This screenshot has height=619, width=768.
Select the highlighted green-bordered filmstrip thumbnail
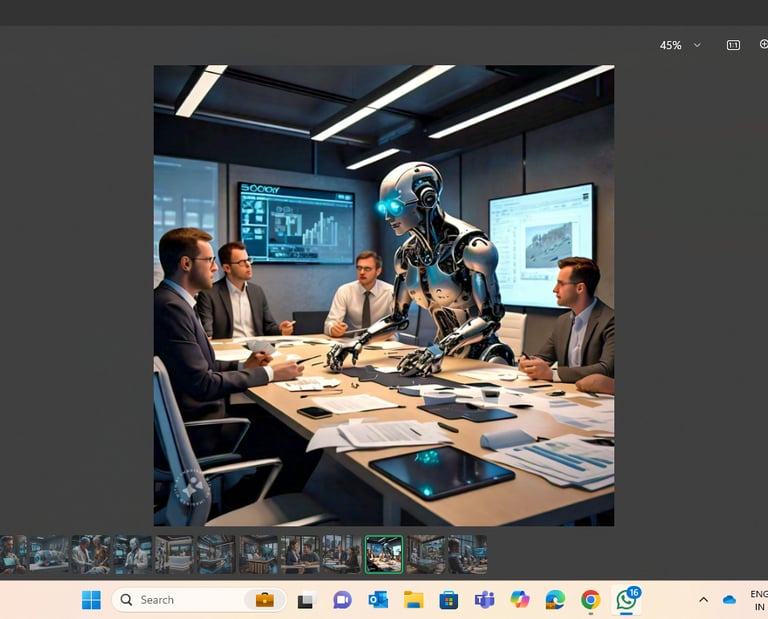click(x=384, y=554)
